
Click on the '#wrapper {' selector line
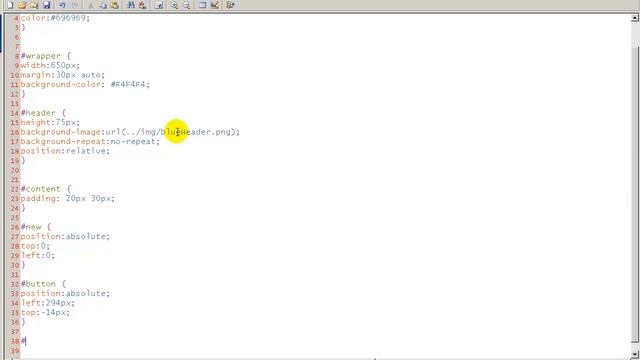click(x=46, y=56)
